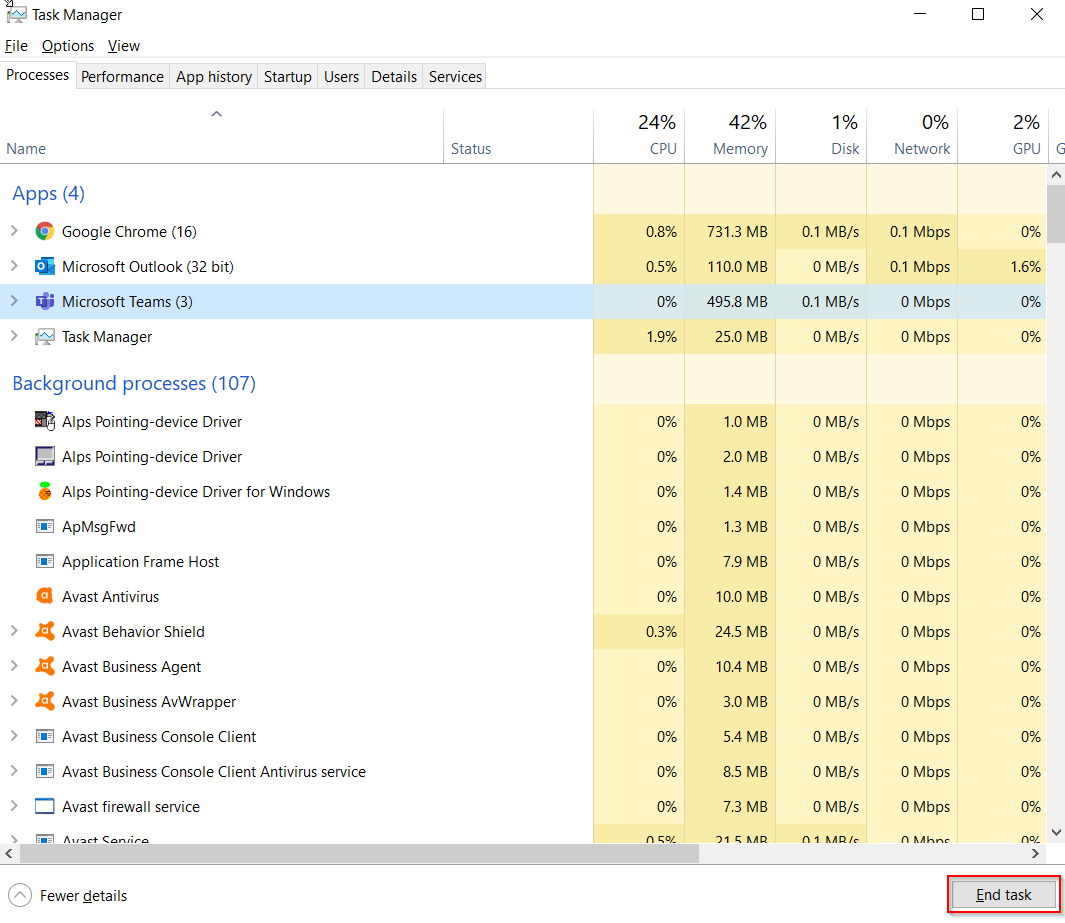
Task: Click the 731.3 MB memory value for Chrome
Action: [737, 232]
